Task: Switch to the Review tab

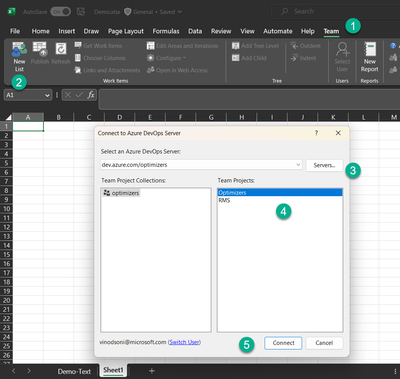Action: click(x=221, y=31)
